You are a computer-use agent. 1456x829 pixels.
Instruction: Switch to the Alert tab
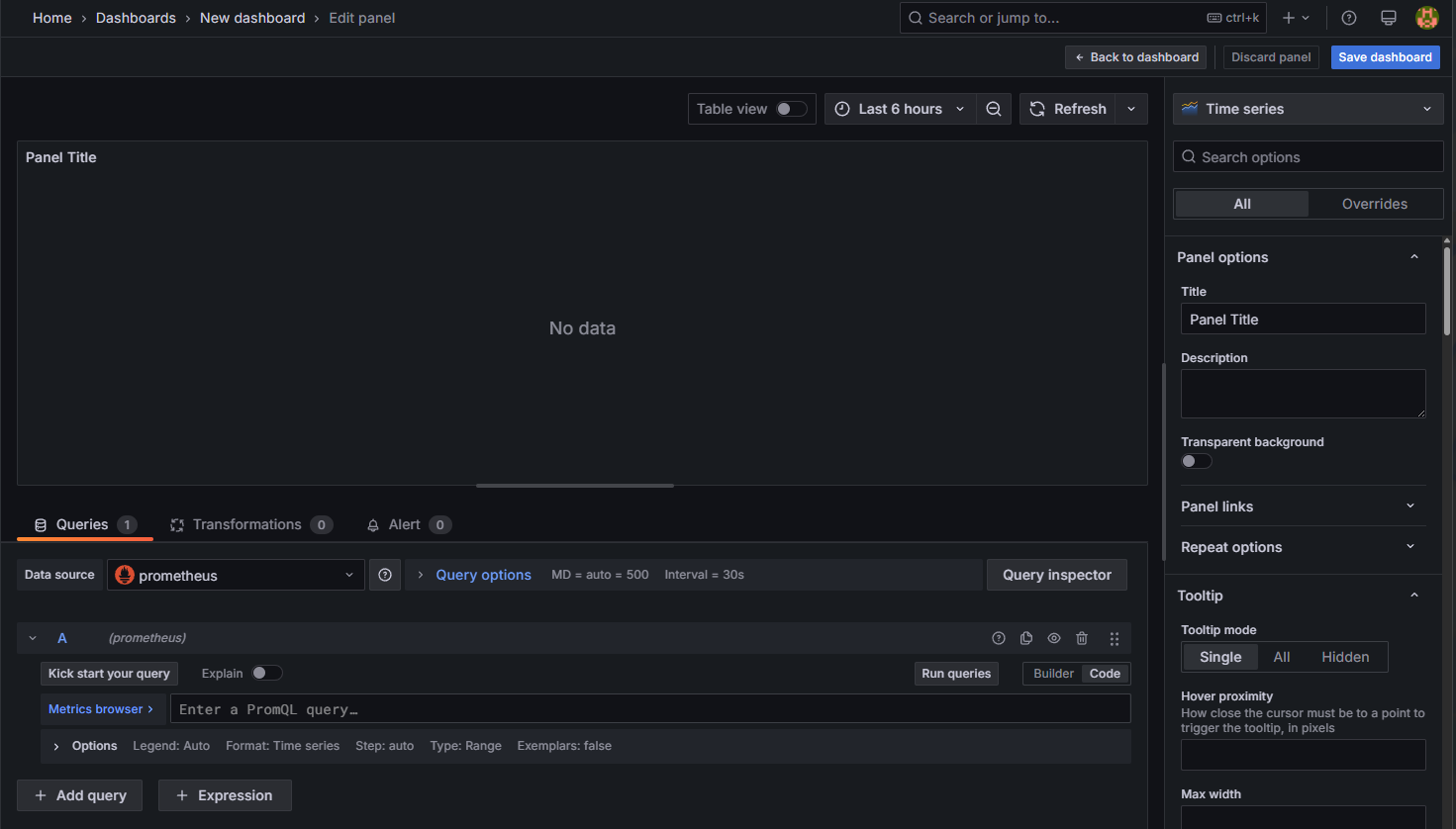click(409, 525)
